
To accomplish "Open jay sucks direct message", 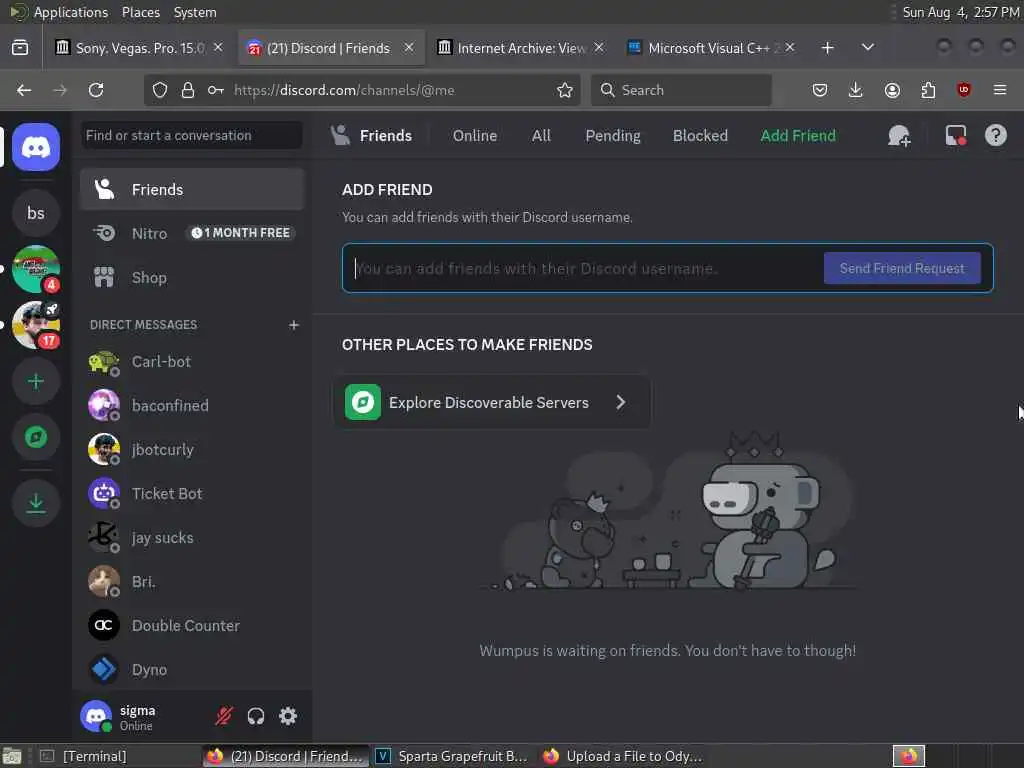I will pos(193,537).
